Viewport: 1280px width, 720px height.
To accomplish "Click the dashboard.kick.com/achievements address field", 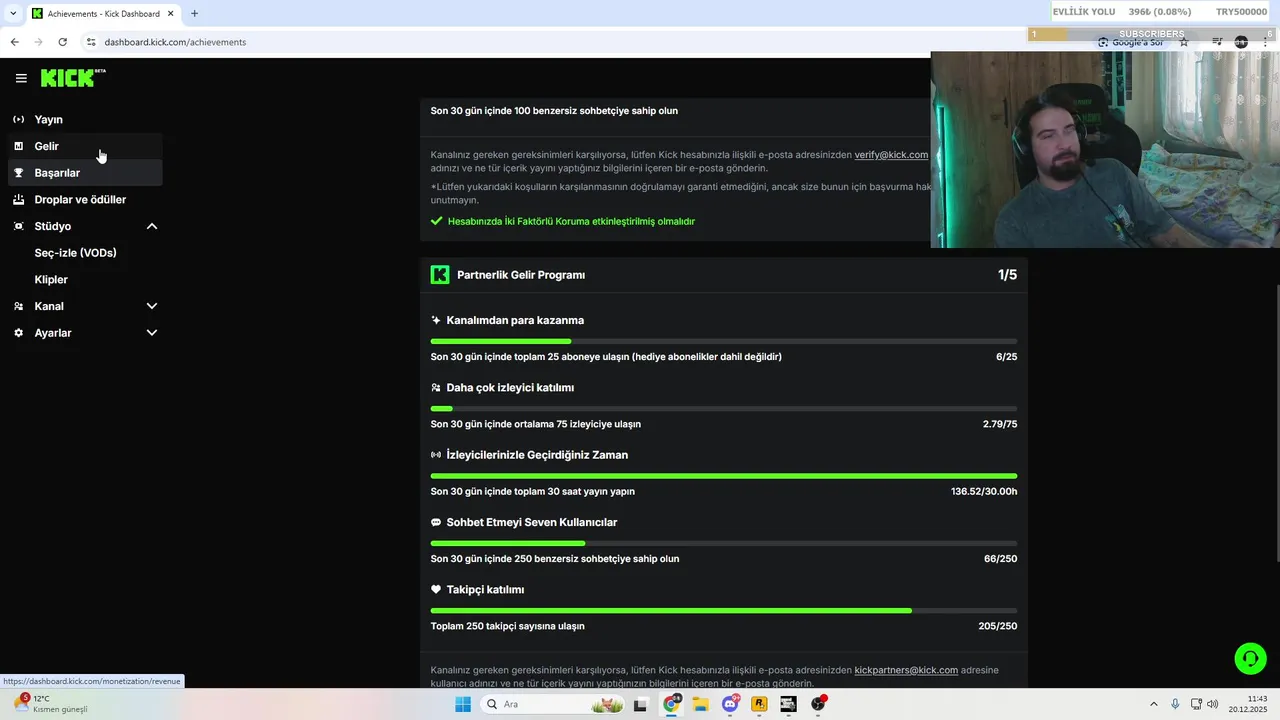I will (x=175, y=42).
